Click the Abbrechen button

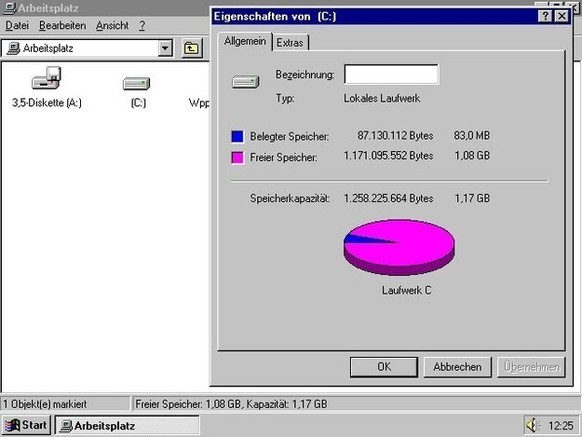coord(457,367)
